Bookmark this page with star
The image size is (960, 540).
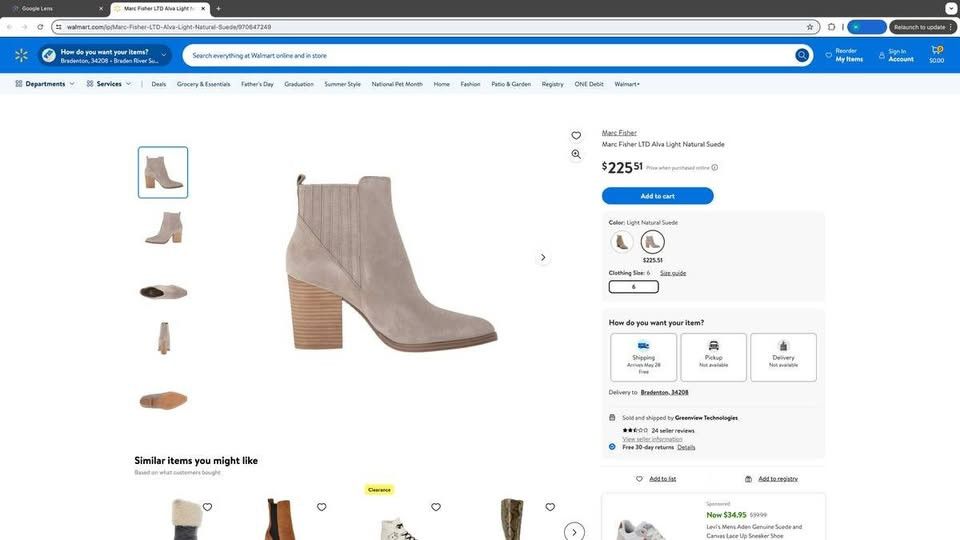[x=810, y=27]
